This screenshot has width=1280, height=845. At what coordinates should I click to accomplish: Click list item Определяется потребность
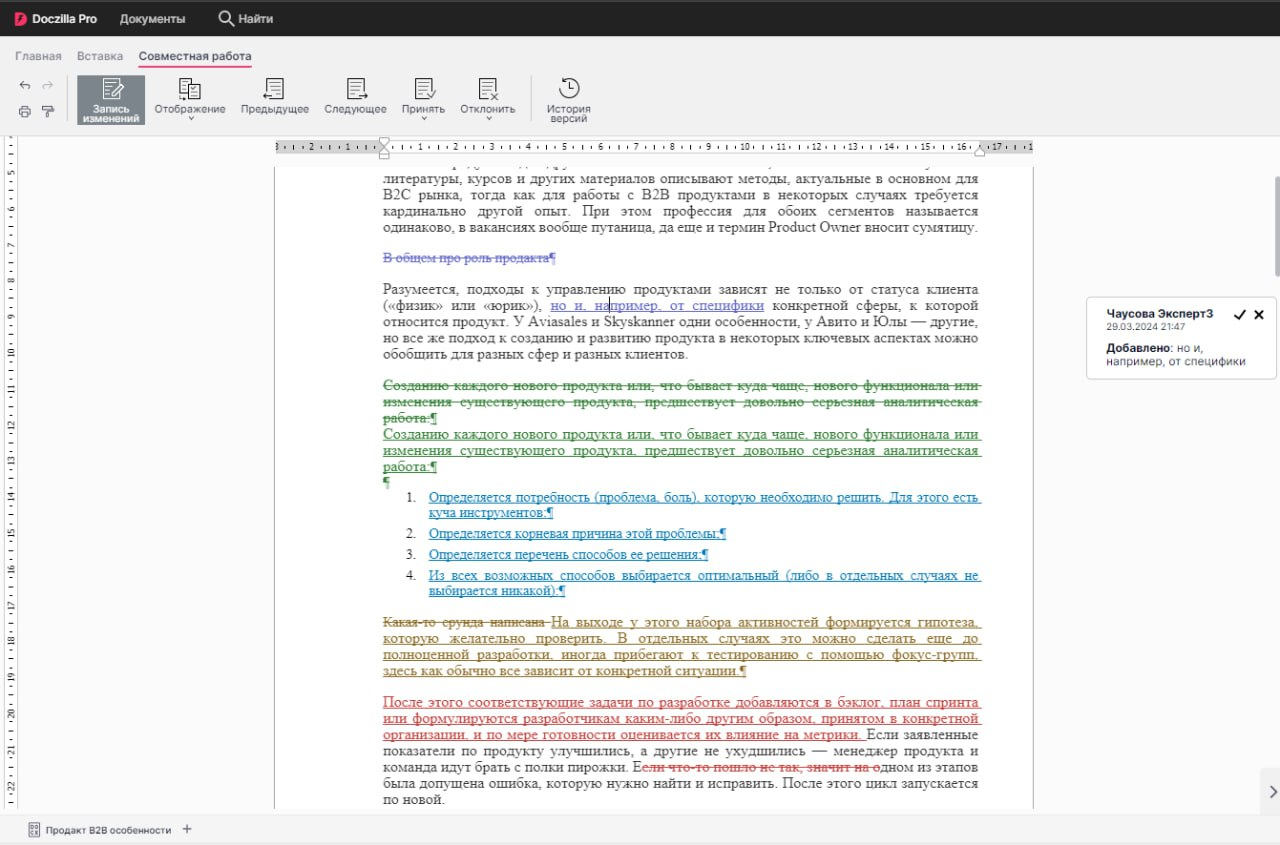tap(704, 505)
